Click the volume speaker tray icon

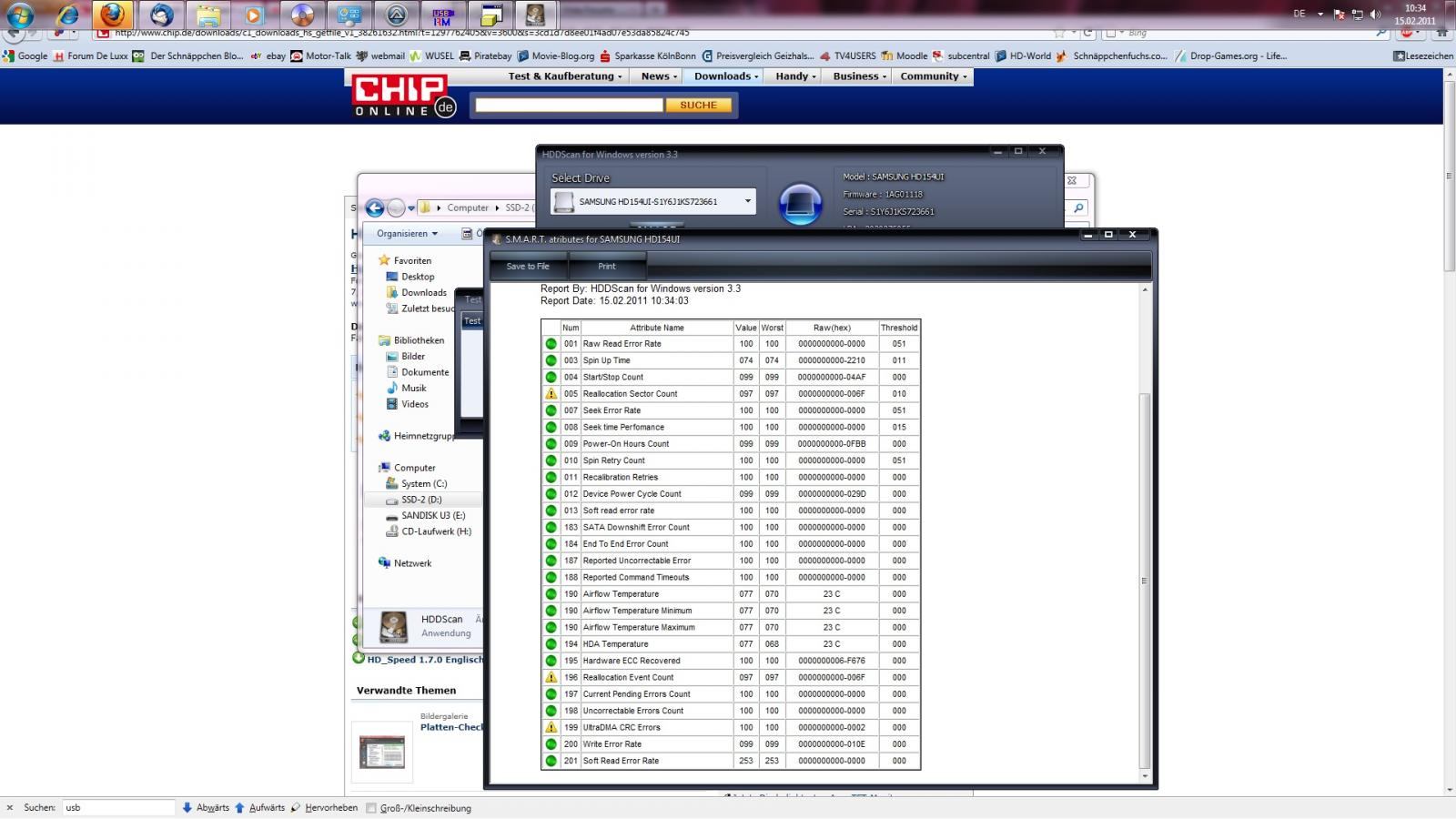click(1375, 14)
